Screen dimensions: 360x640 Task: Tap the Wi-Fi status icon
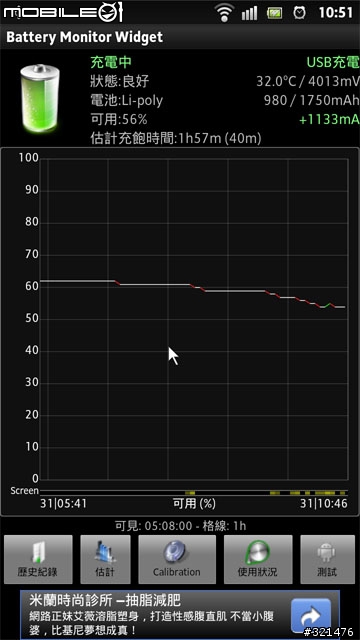(x=224, y=13)
